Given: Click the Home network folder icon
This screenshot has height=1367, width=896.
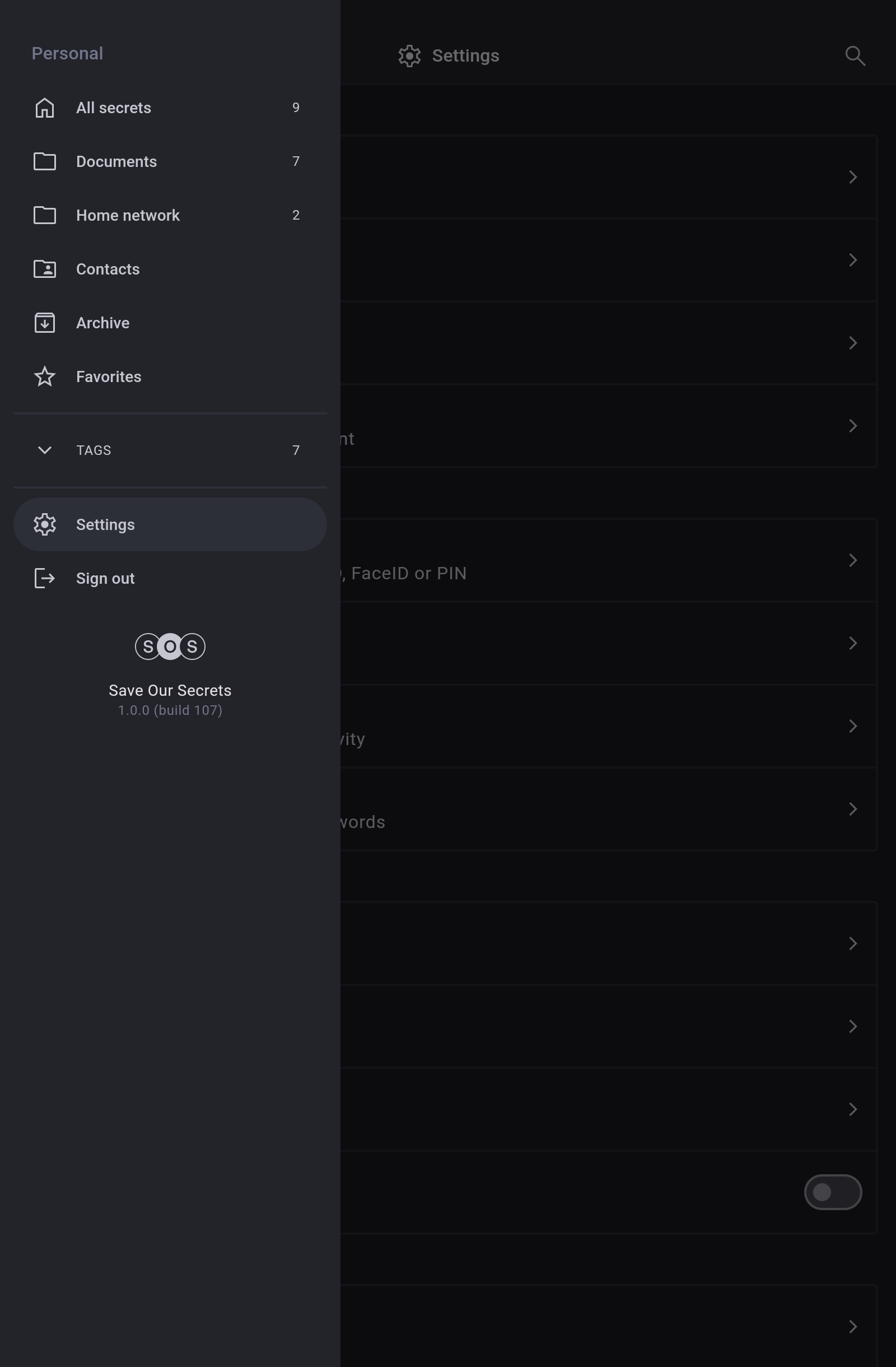Looking at the screenshot, I should [45, 215].
